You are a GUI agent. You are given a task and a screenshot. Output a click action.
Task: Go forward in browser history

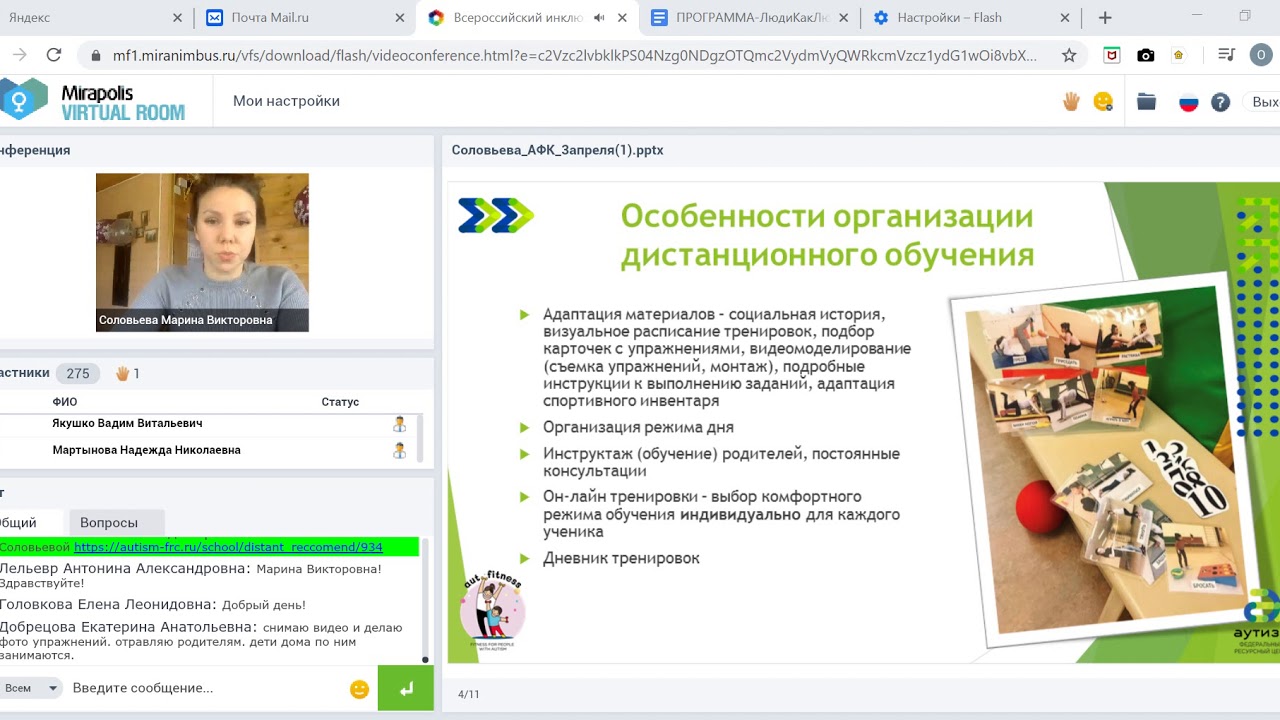pos(19,55)
